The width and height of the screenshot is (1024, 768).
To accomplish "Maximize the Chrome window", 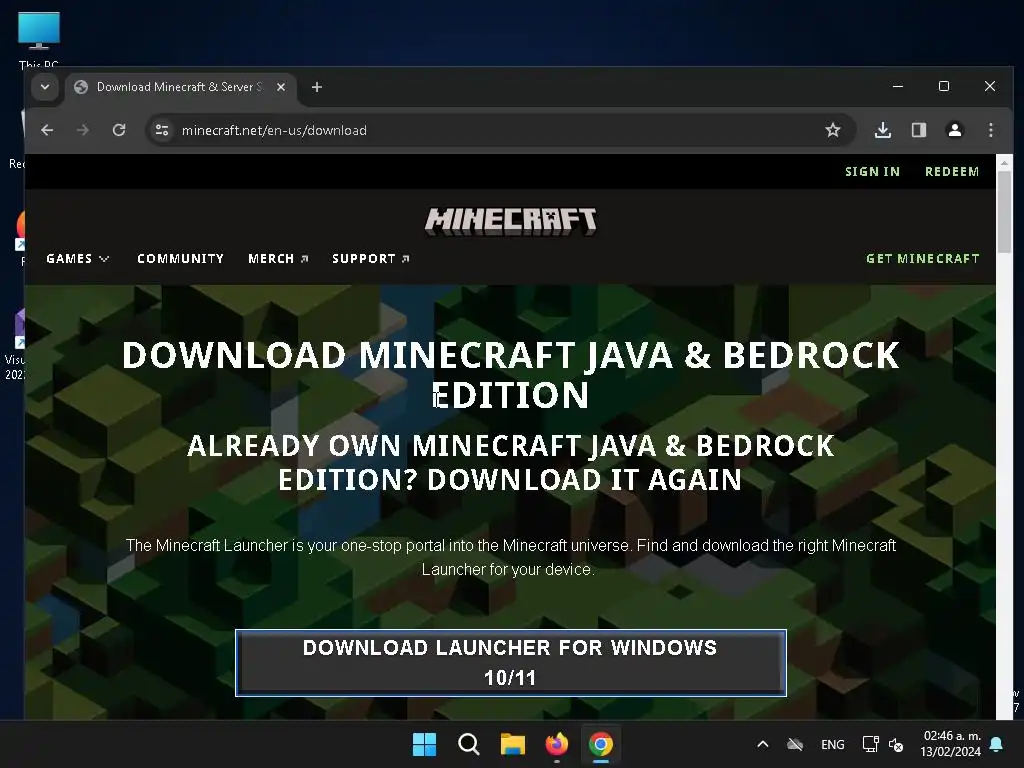I will [944, 86].
